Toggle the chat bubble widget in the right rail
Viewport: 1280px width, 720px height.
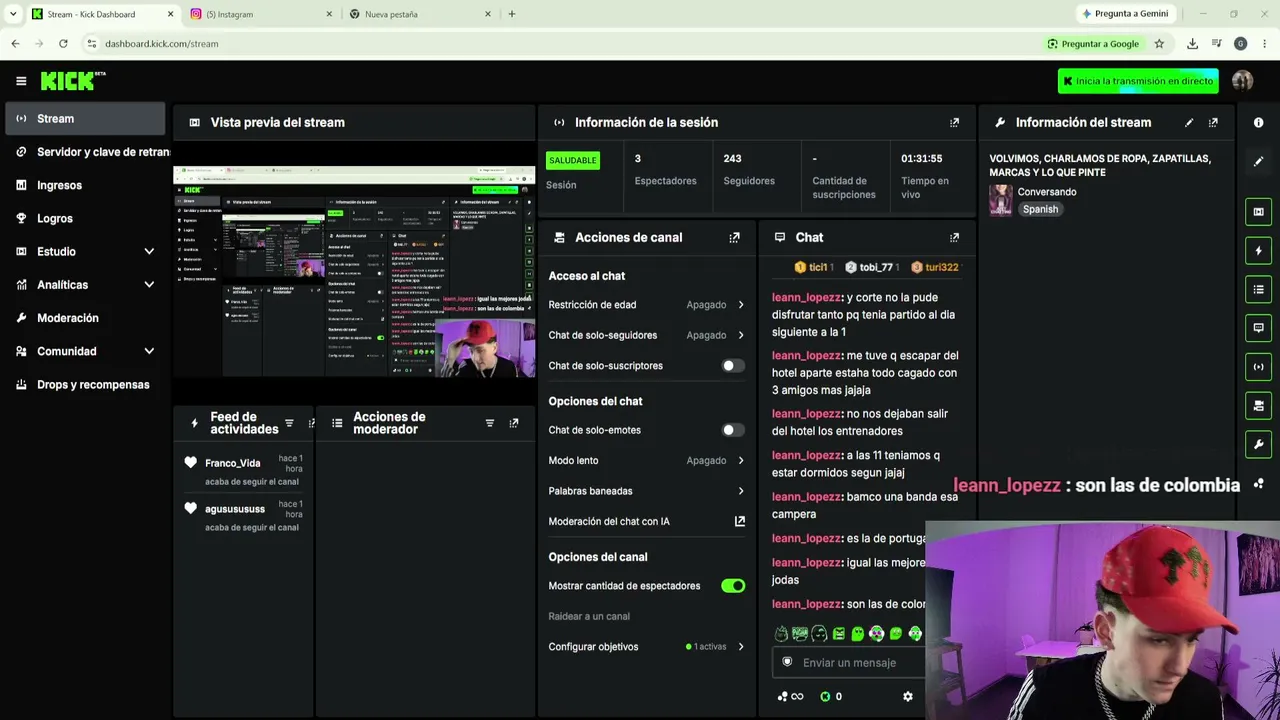[x=1258, y=328]
